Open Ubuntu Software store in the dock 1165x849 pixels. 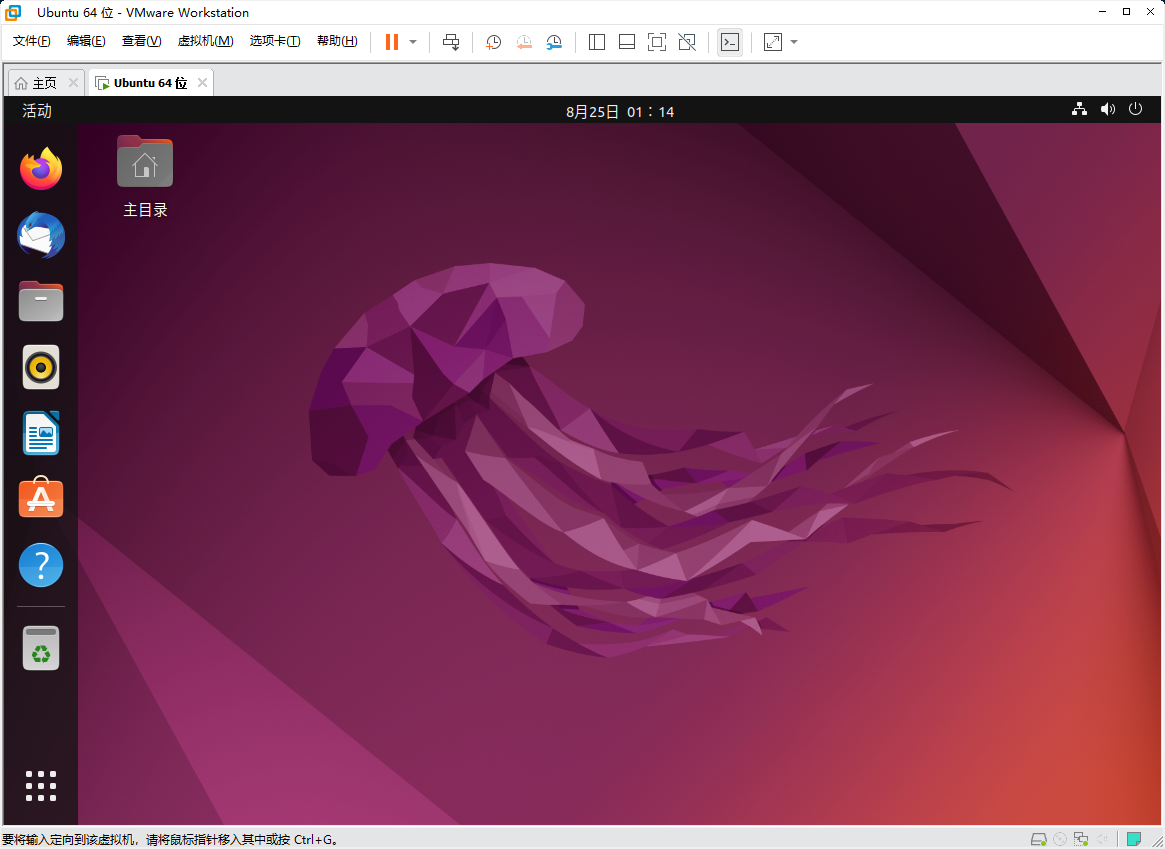click(x=41, y=498)
